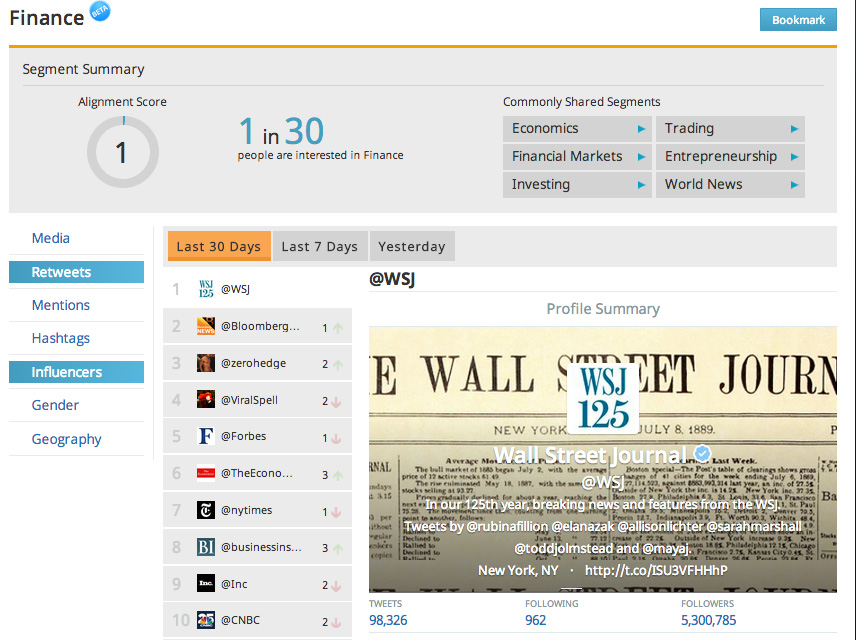Select the @WSJ handle in the list
Screen dimensions: 856x640
[235, 289]
